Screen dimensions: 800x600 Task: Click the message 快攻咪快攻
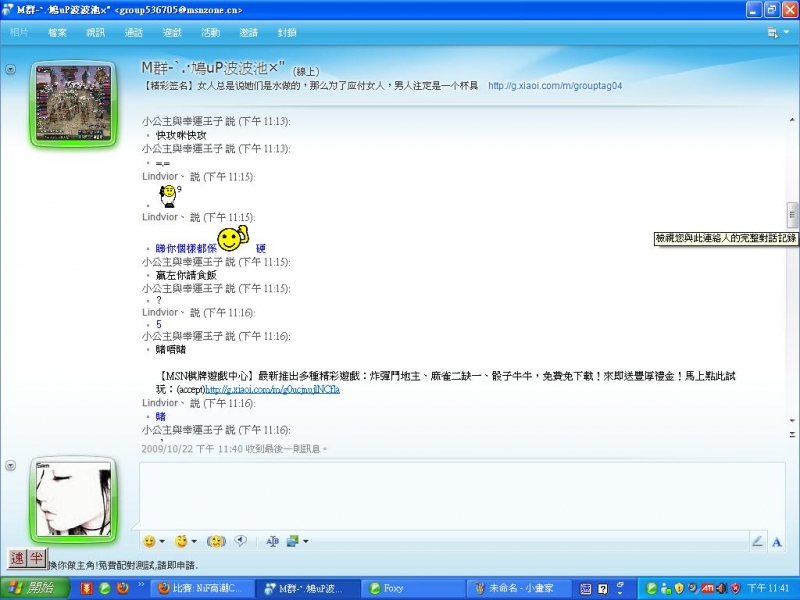coord(181,135)
